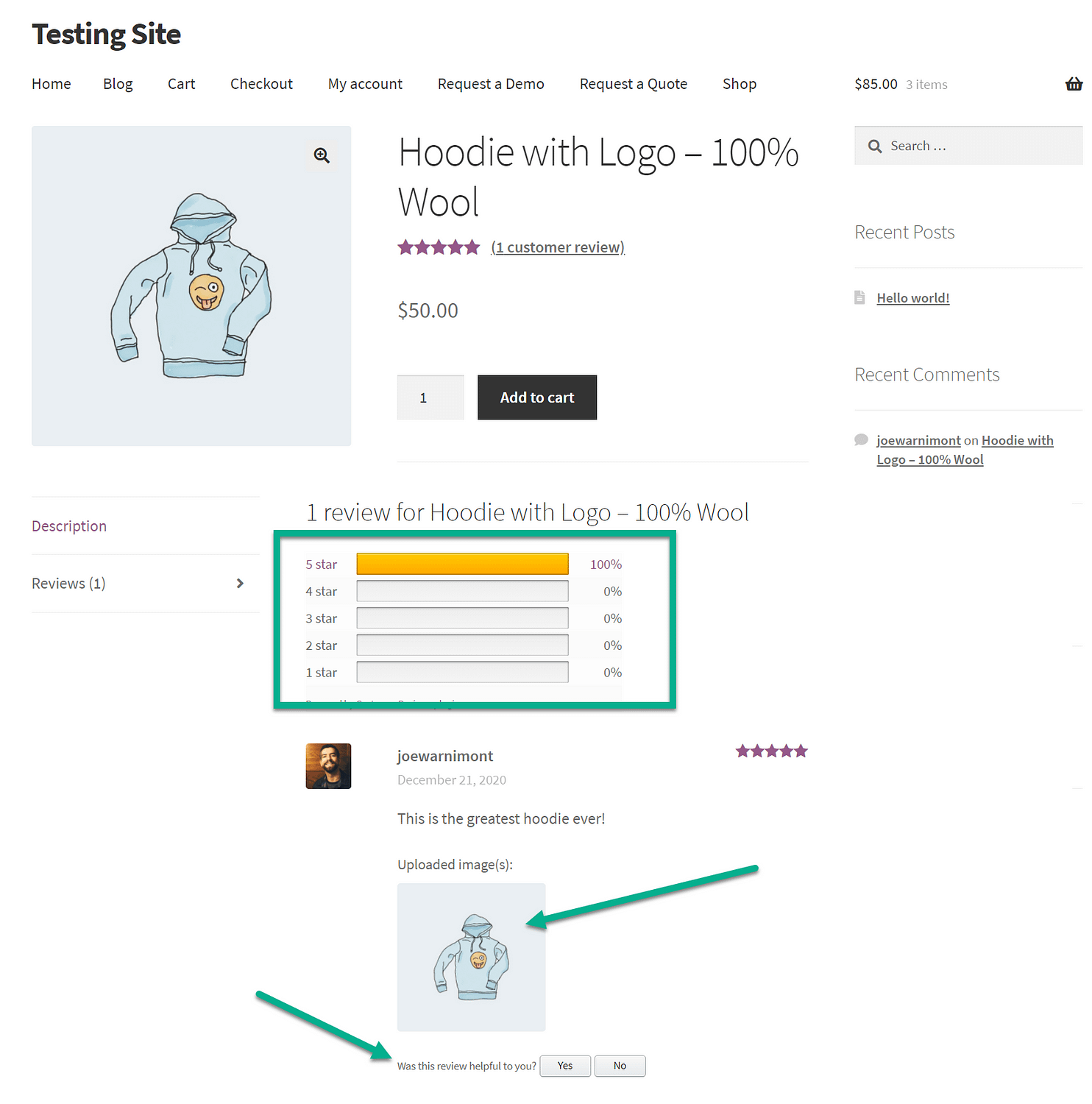The width and height of the screenshot is (1092, 1104).
Task: Click the 1 review for Hoodie heading
Action: [527, 512]
